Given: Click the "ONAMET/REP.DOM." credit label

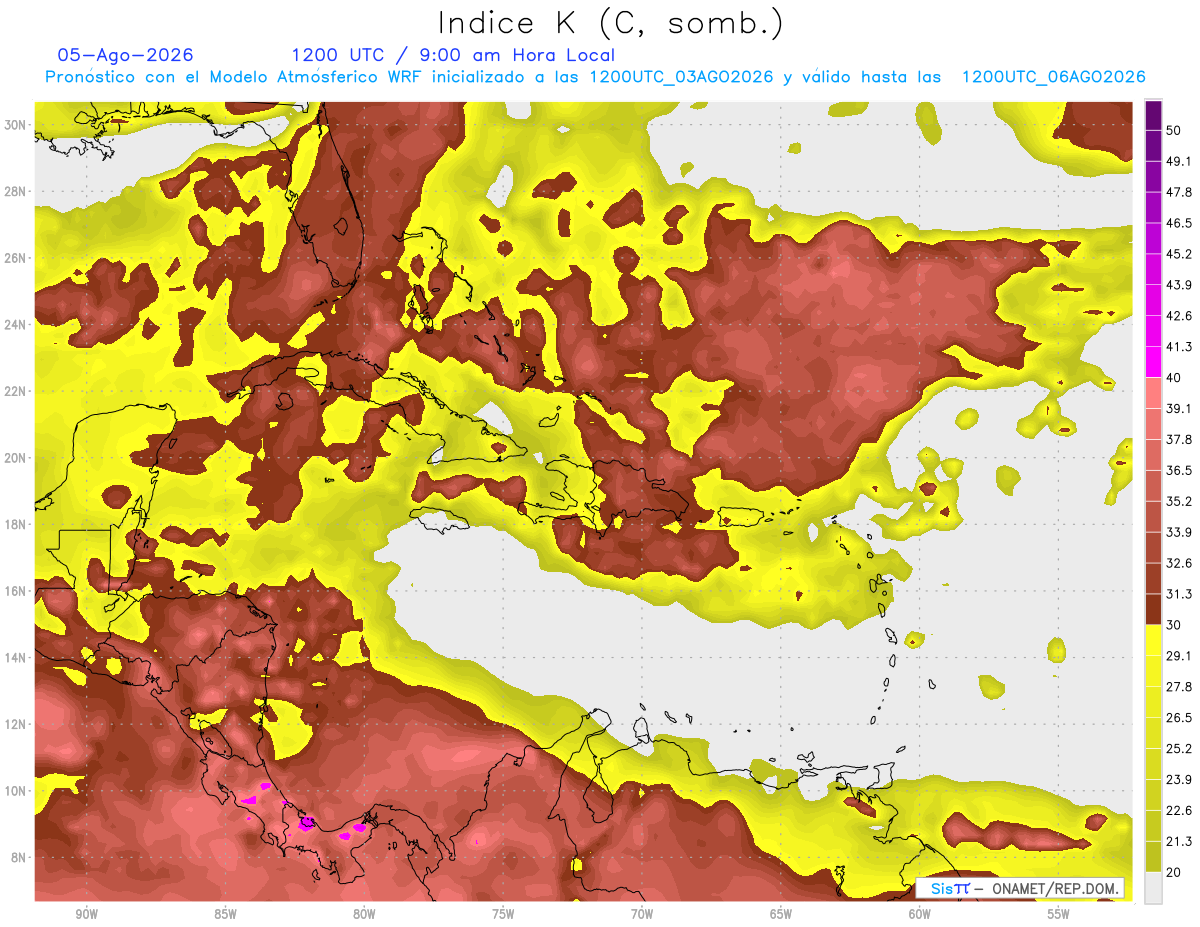Looking at the screenshot, I should 1056,888.
